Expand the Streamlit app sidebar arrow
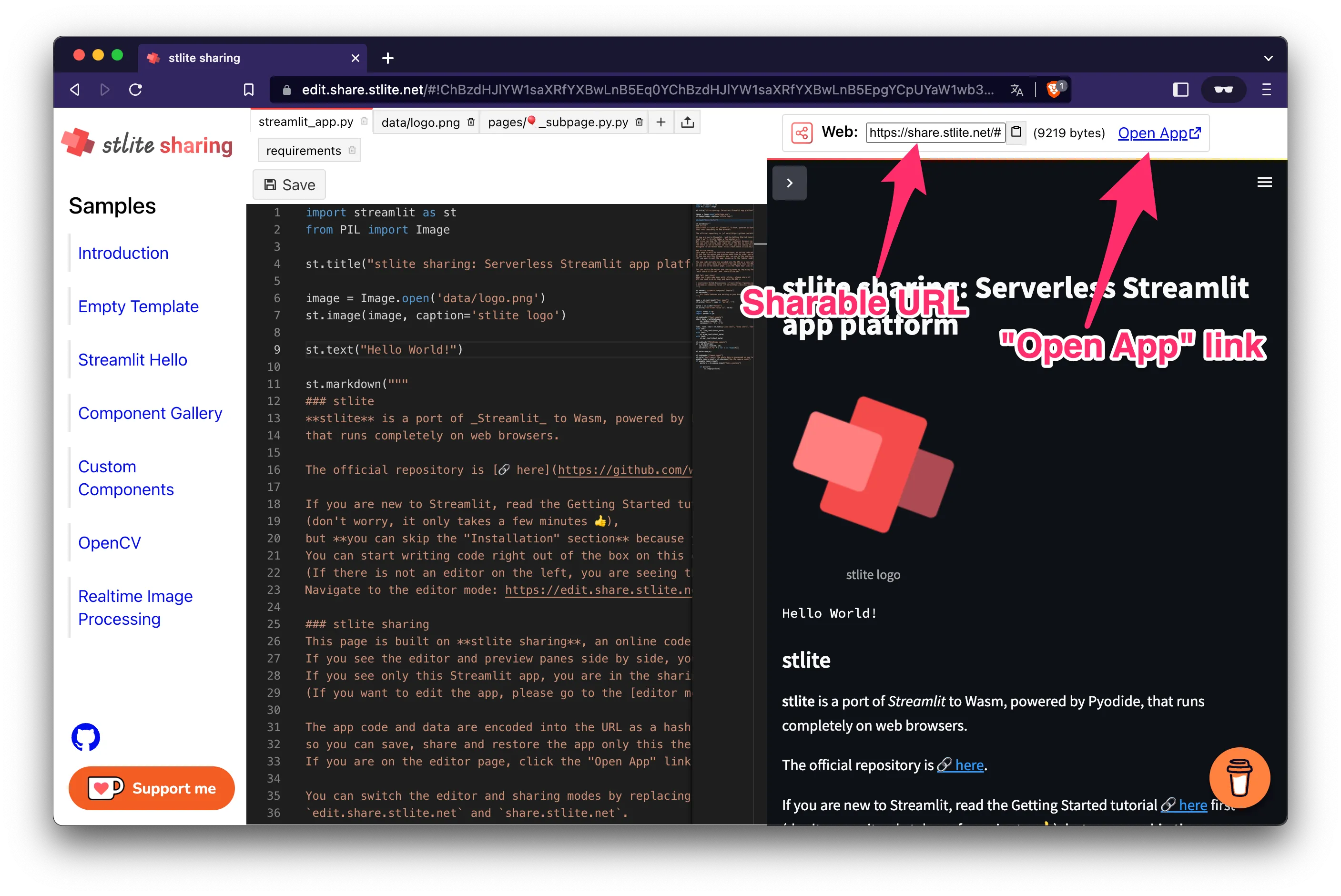 click(790, 183)
